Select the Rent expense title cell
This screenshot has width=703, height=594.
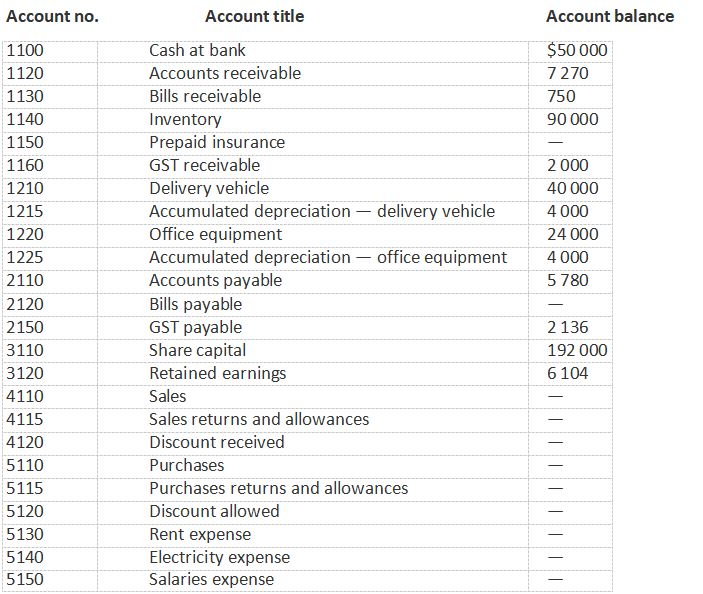(200, 534)
